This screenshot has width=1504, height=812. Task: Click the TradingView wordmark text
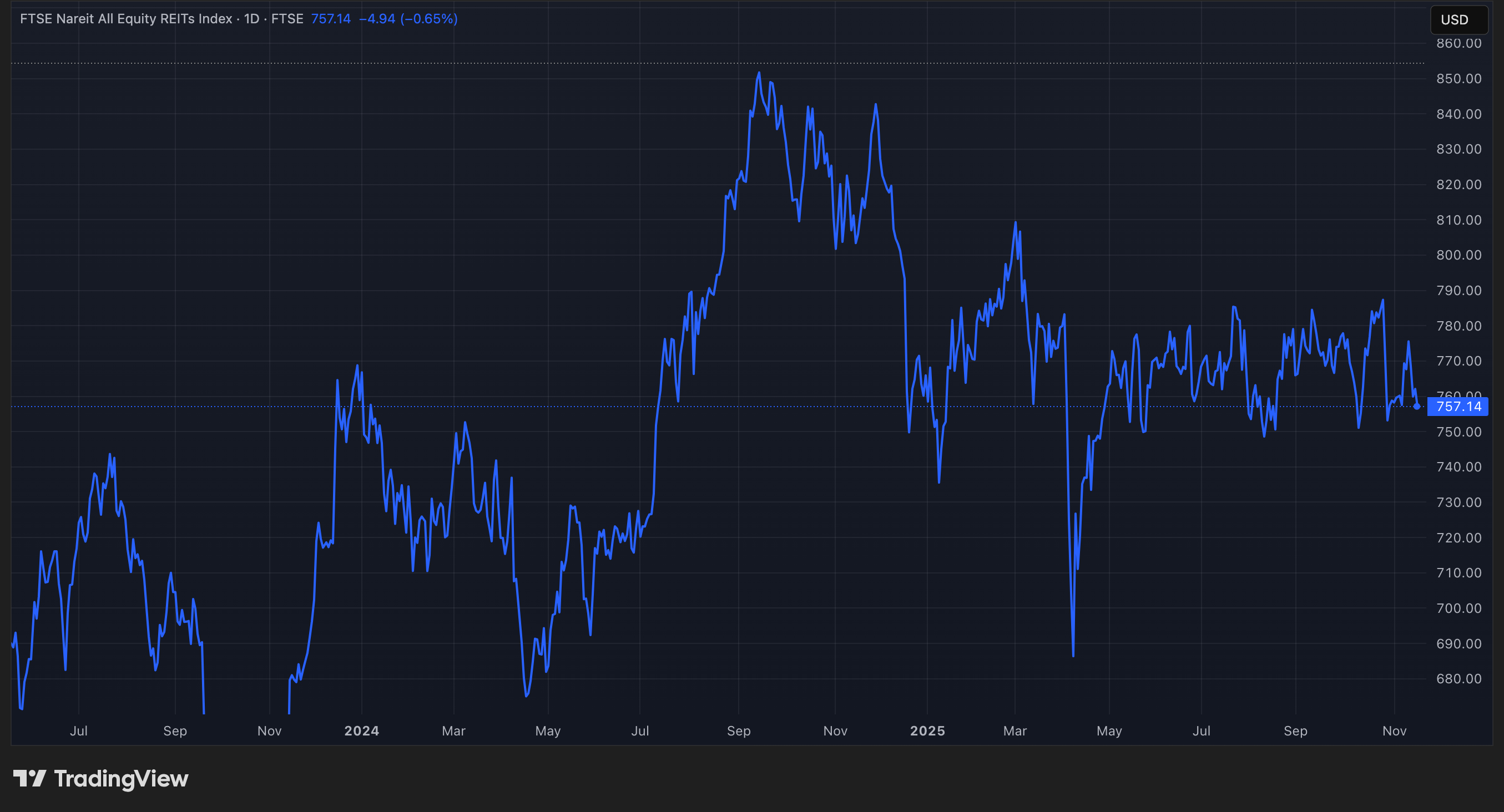point(121,779)
